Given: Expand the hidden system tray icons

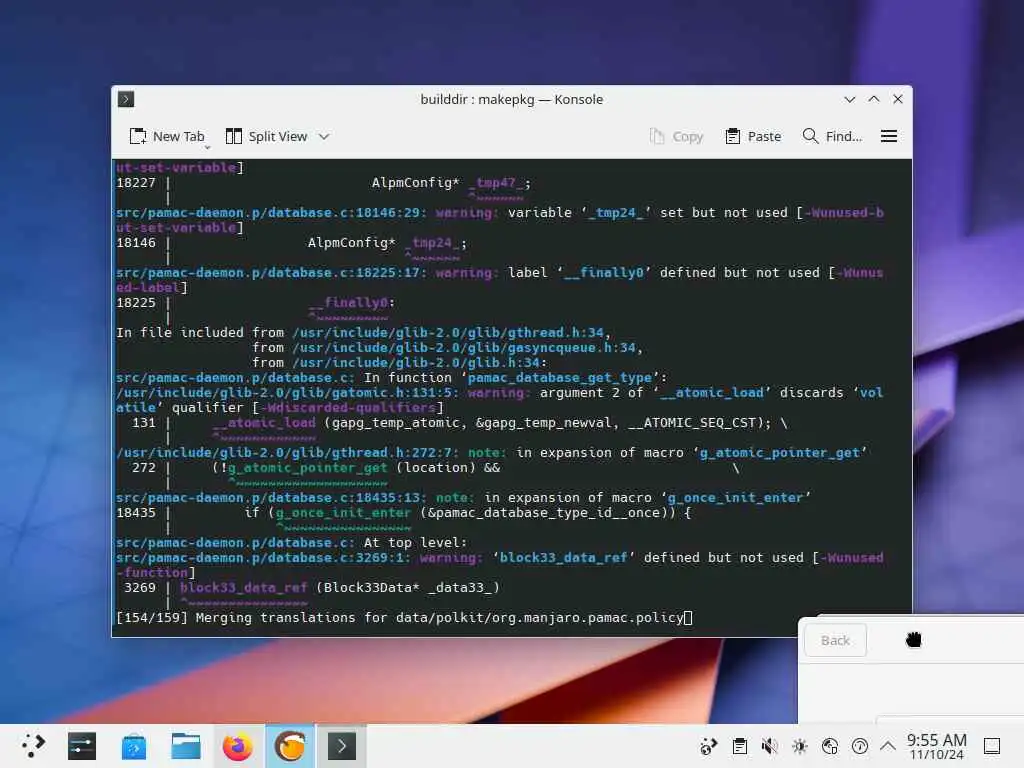Looking at the screenshot, I should click(888, 746).
